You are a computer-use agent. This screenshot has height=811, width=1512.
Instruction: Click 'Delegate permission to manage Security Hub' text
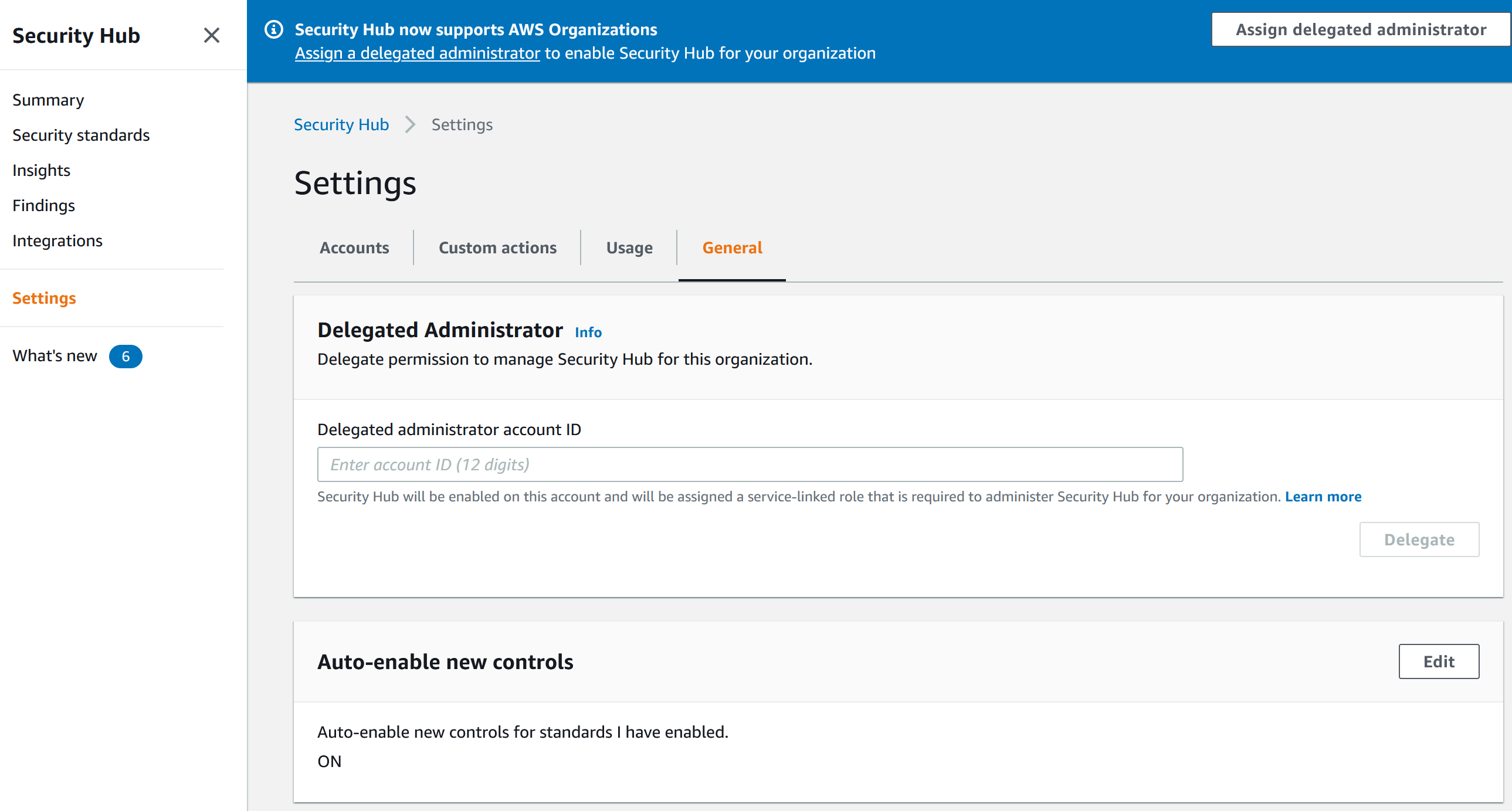(565, 359)
